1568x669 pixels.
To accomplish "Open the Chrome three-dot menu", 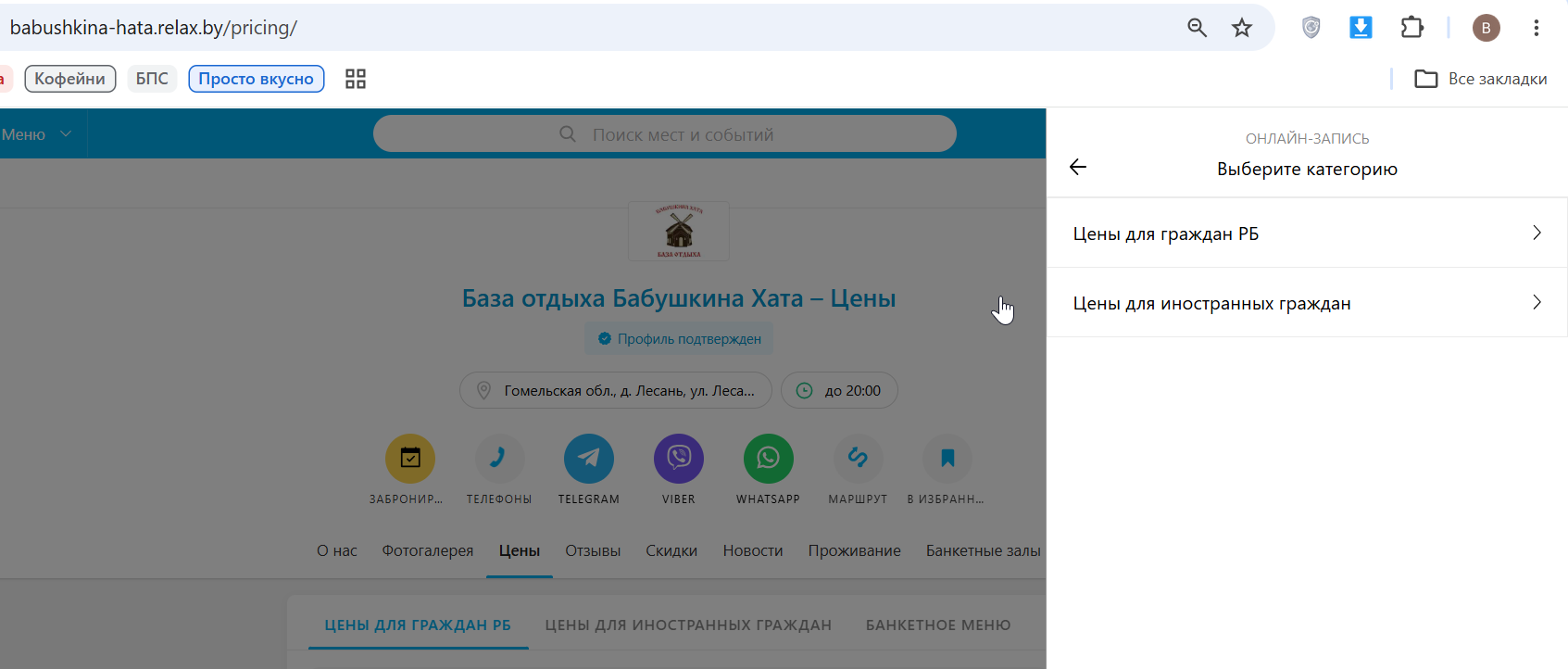I will click(x=1536, y=28).
